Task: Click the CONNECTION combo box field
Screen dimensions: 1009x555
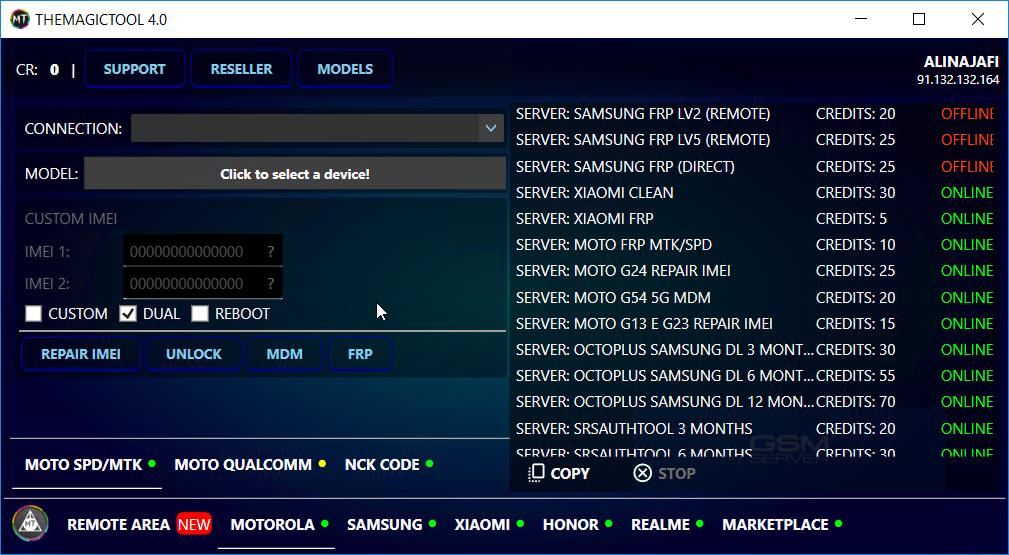Action: (318, 128)
